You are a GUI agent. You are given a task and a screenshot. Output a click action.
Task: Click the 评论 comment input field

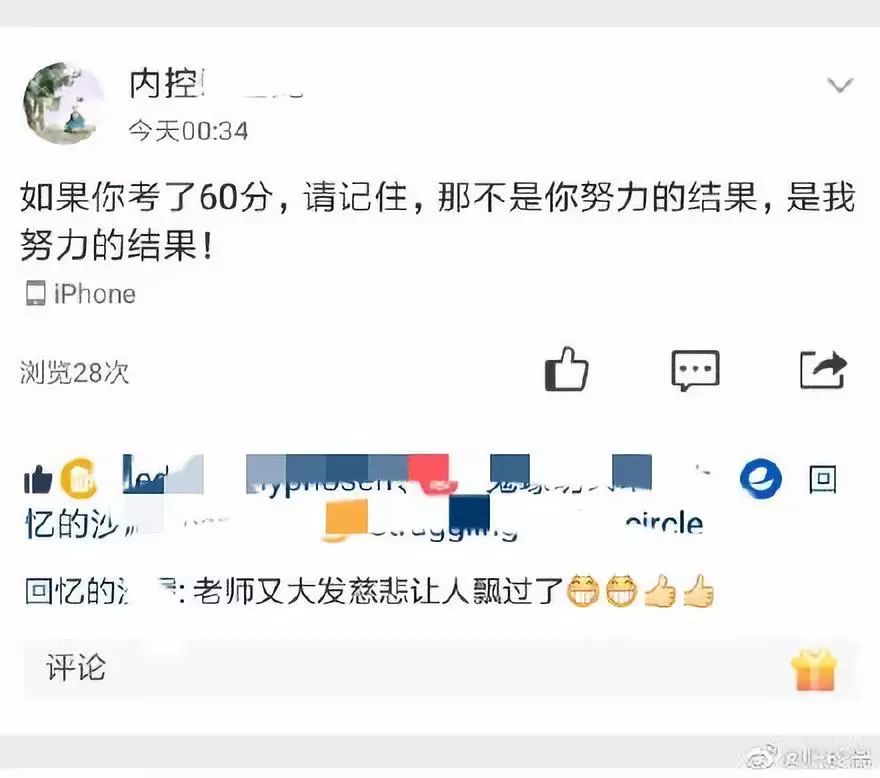tap(441, 669)
